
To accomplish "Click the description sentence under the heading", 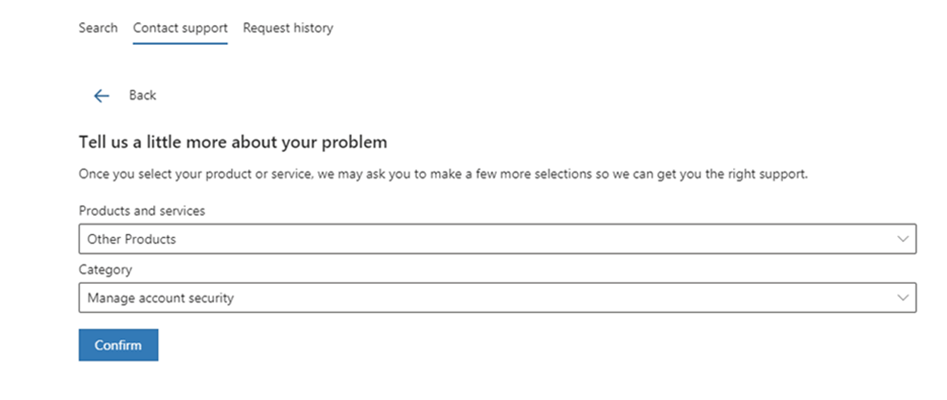I will [443, 175].
